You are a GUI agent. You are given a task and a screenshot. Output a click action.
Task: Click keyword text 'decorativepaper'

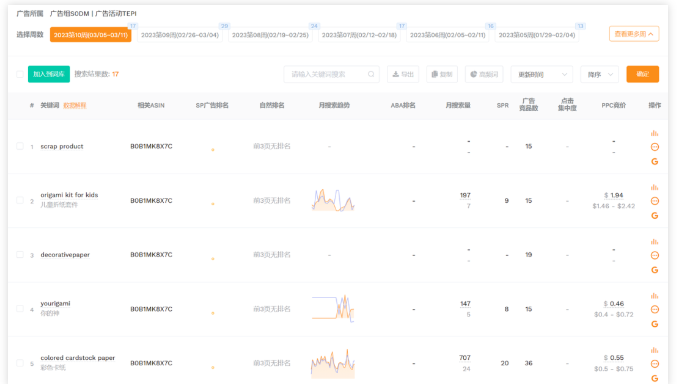(x=65, y=255)
